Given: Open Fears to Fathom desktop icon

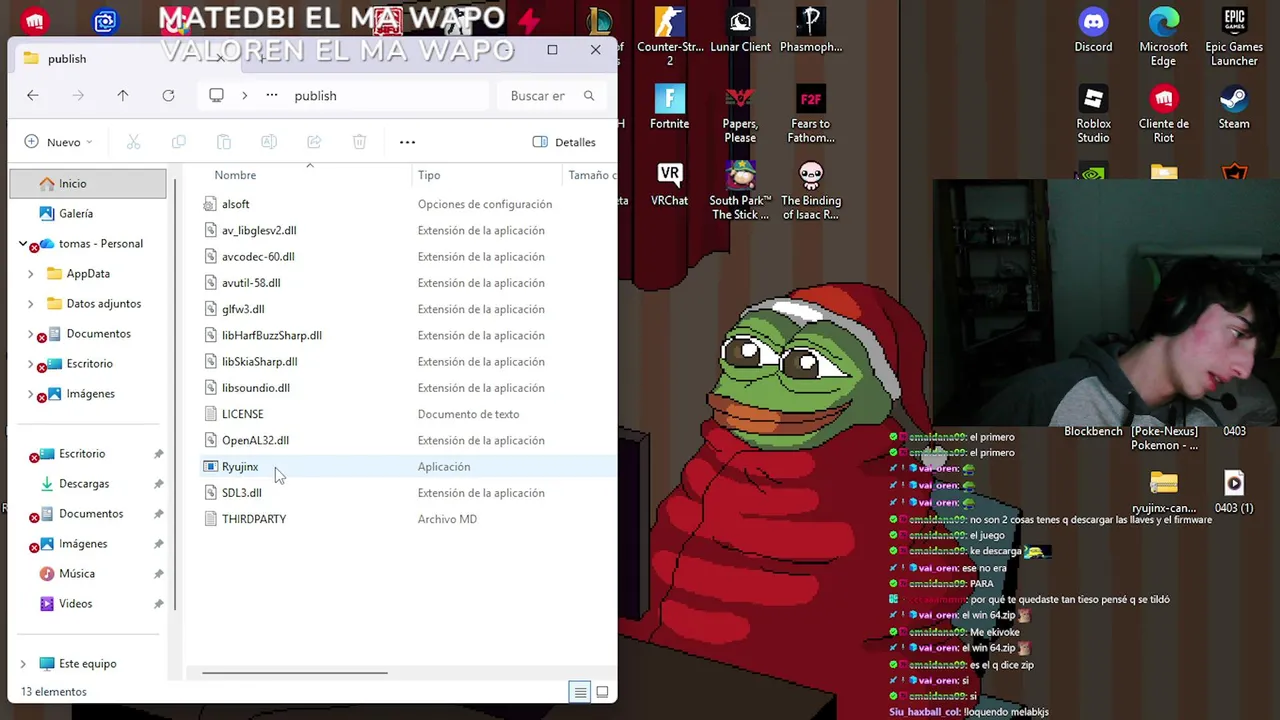Looking at the screenshot, I should pos(810,114).
